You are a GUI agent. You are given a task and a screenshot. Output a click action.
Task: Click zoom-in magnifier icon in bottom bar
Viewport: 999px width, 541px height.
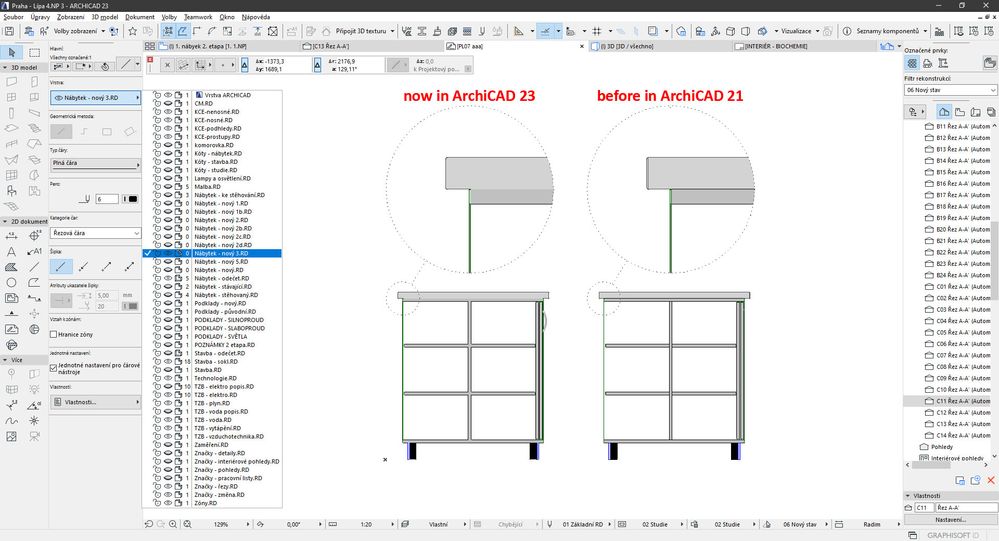click(173, 524)
